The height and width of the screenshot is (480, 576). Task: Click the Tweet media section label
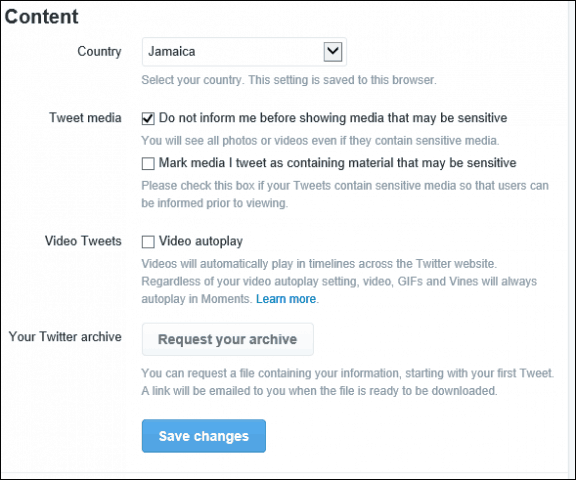click(85, 118)
